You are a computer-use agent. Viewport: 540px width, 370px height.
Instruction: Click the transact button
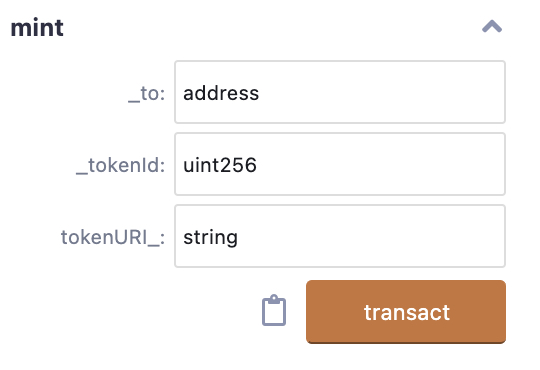[x=406, y=312]
